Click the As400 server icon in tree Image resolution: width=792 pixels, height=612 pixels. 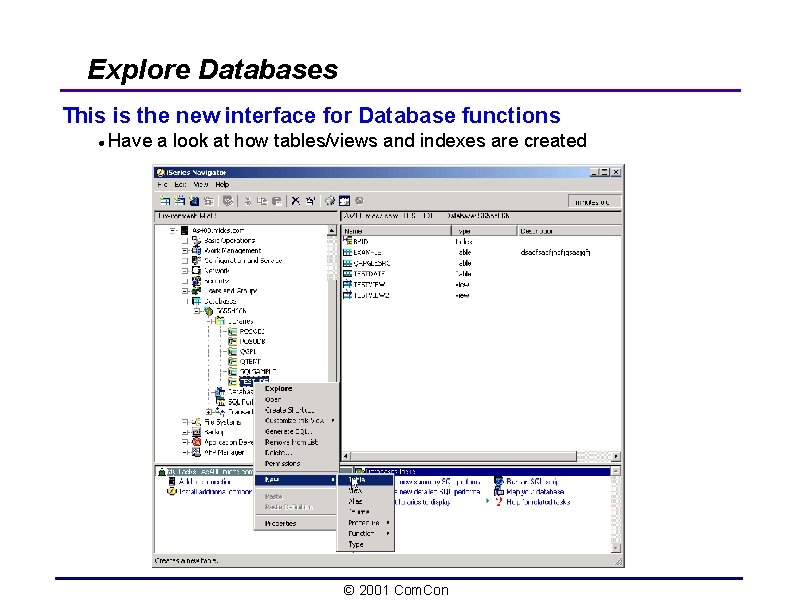click(185, 230)
